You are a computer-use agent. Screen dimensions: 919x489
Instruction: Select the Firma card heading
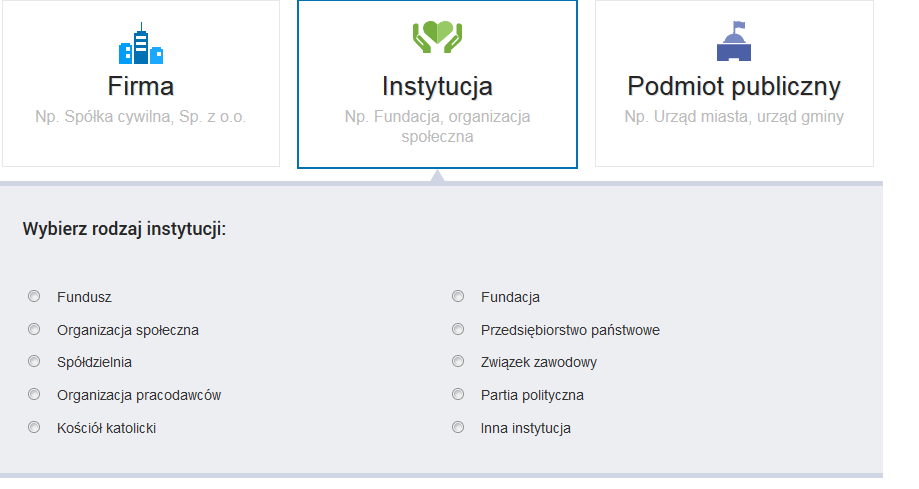pos(140,85)
